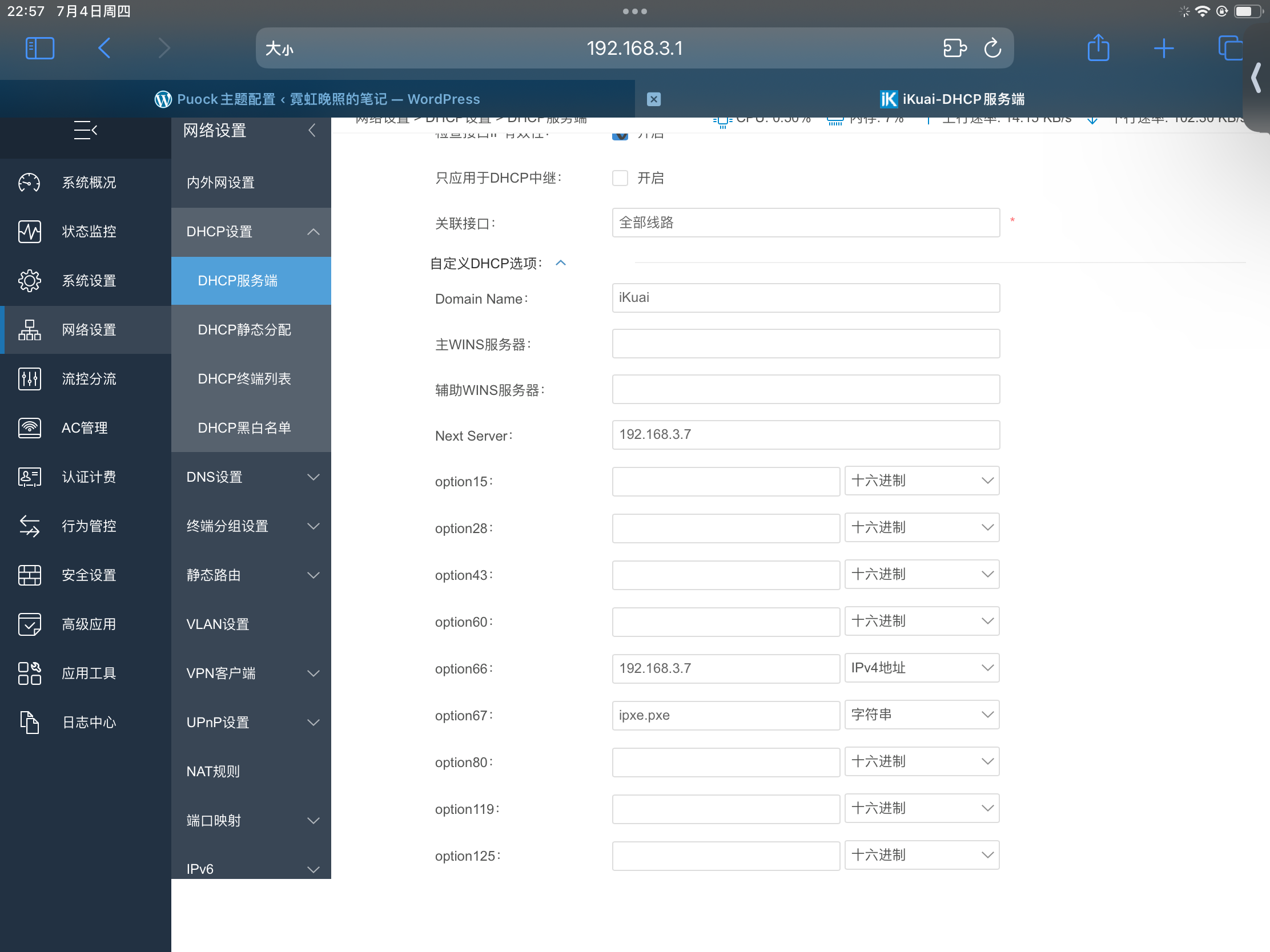Viewport: 1270px width, 952px height.
Task: Open the 安全设置 firewall settings icon
Action: pyautogui.click(x=29, y=575)
